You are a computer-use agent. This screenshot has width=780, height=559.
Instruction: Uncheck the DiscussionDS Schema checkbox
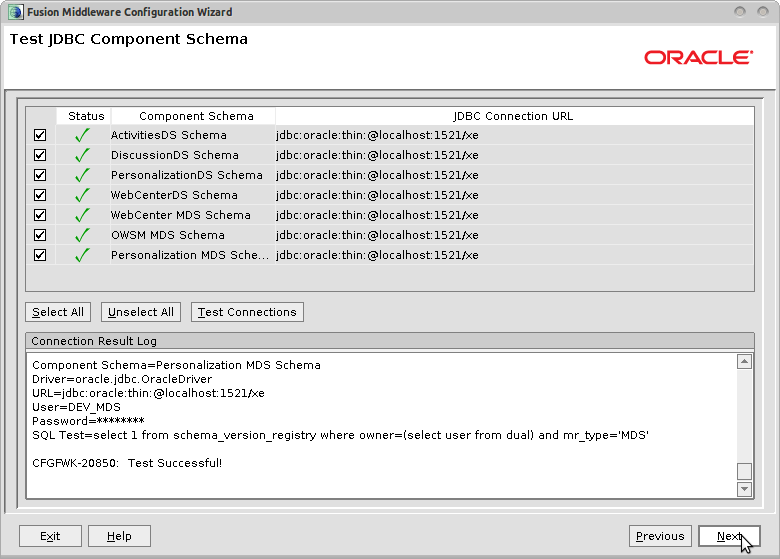(x=40, y=155)
